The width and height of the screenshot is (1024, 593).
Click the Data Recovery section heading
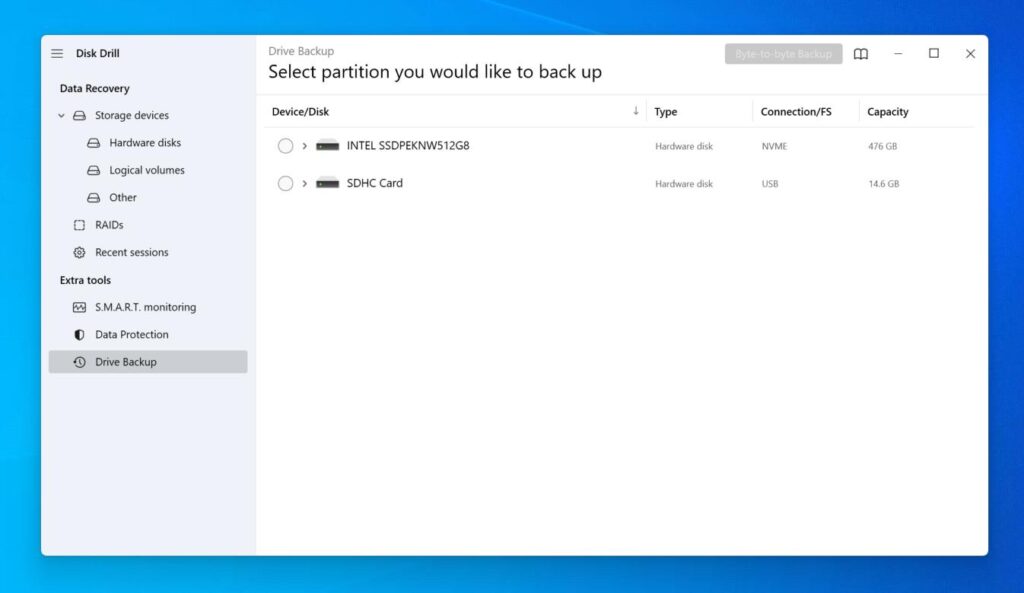coord(95,88)
